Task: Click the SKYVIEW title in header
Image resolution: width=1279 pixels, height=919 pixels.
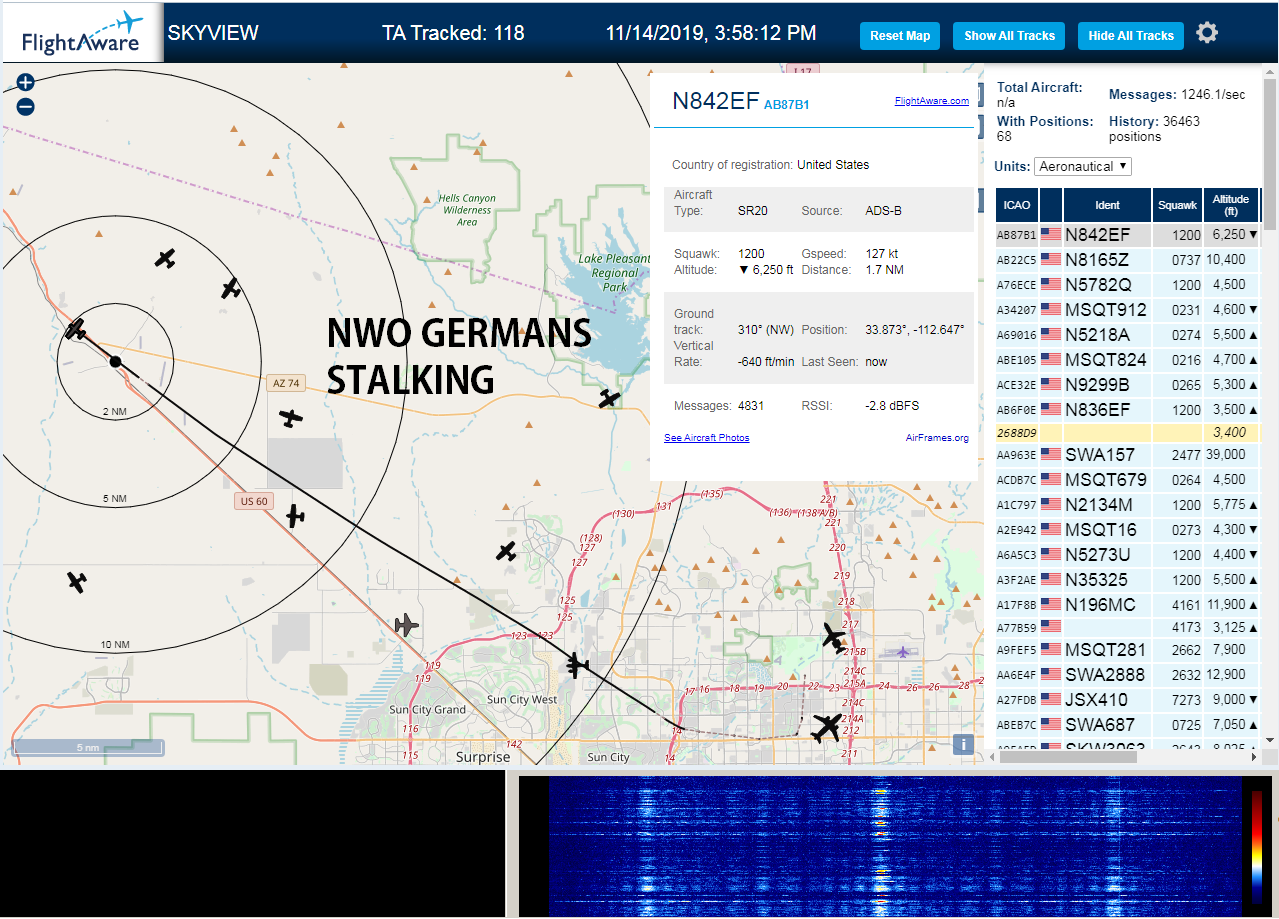Action: (213, 33)
